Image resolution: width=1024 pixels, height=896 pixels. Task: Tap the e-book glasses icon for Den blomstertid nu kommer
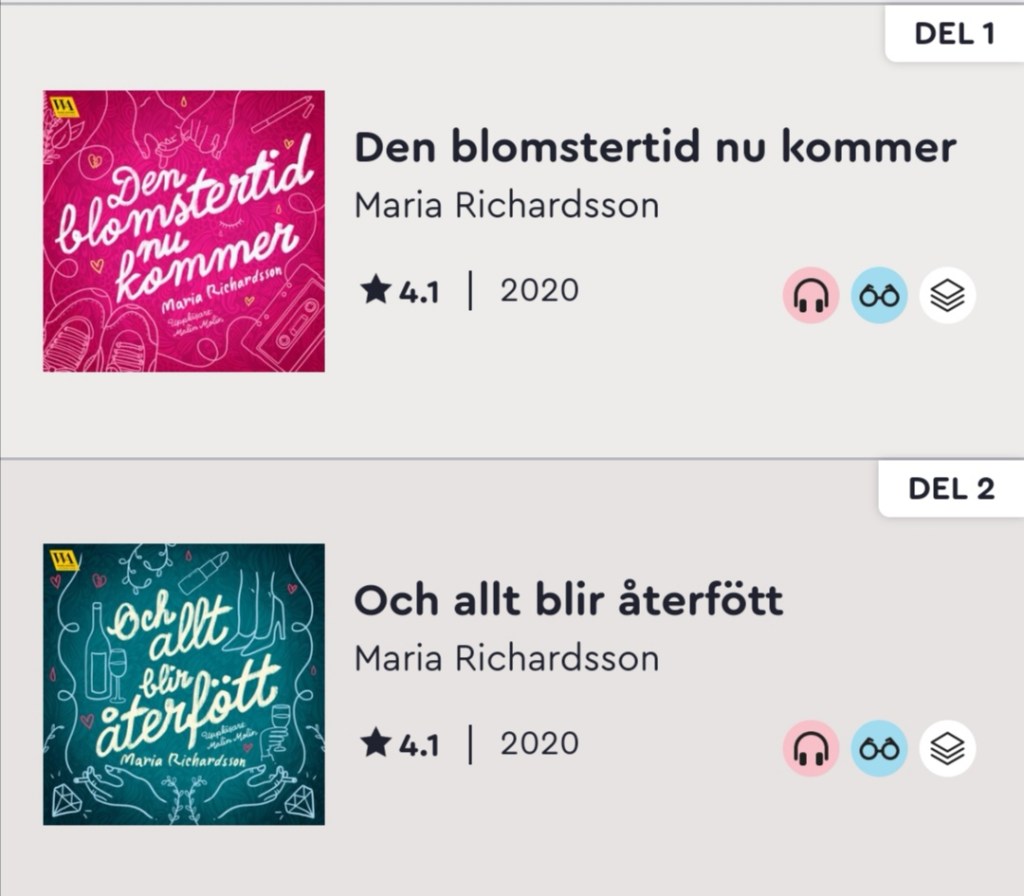(x=879, y=295)
